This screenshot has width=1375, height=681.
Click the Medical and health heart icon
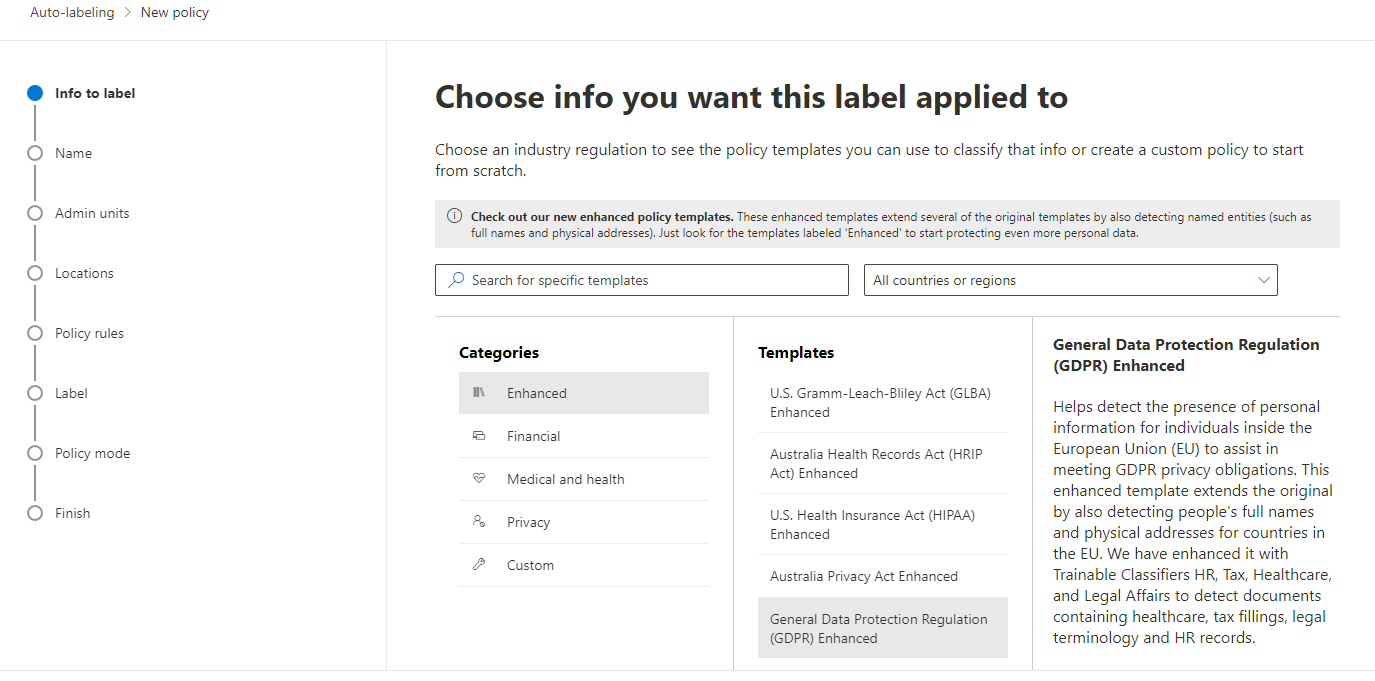pos(479,479)
